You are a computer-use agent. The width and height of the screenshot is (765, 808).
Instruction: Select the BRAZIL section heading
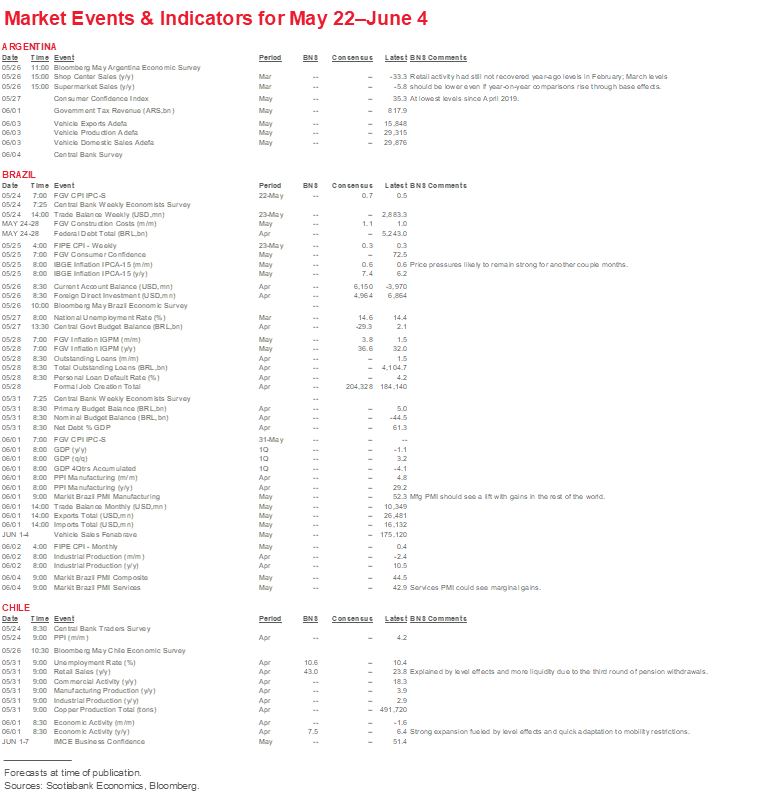pos(19,174)
